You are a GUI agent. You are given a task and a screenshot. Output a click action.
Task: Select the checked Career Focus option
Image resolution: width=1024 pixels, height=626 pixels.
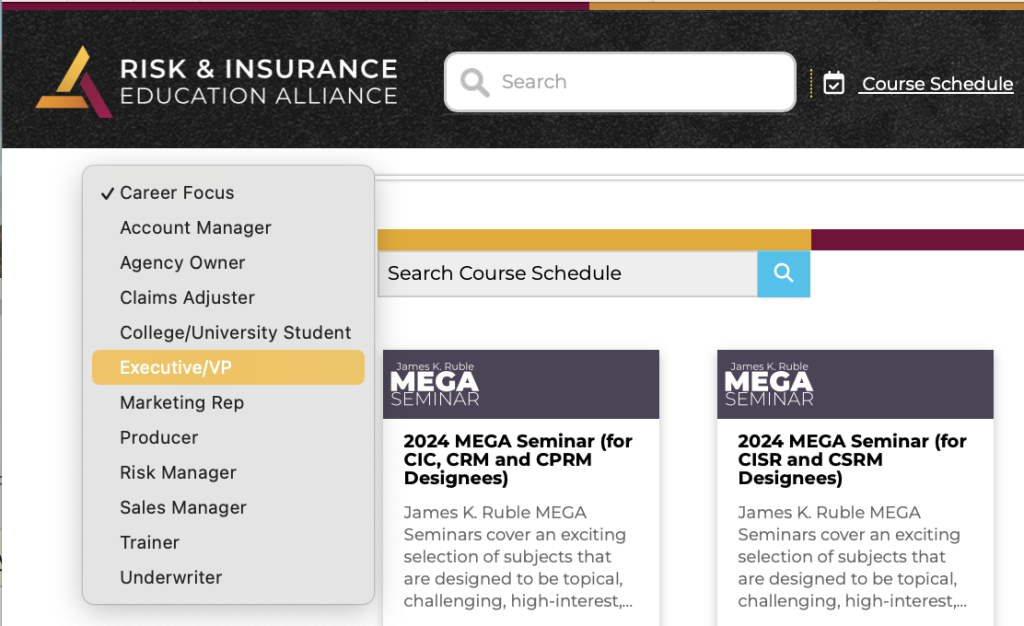tap(228, 193)
